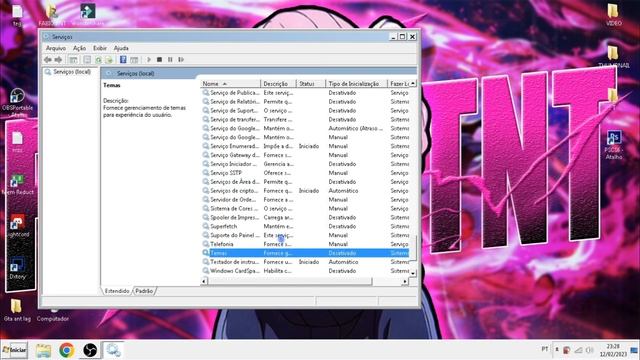Click the list's vertical scrollbar up arrow
The width and height of the screenshot is (640, 360).
[x=413, y=84]
